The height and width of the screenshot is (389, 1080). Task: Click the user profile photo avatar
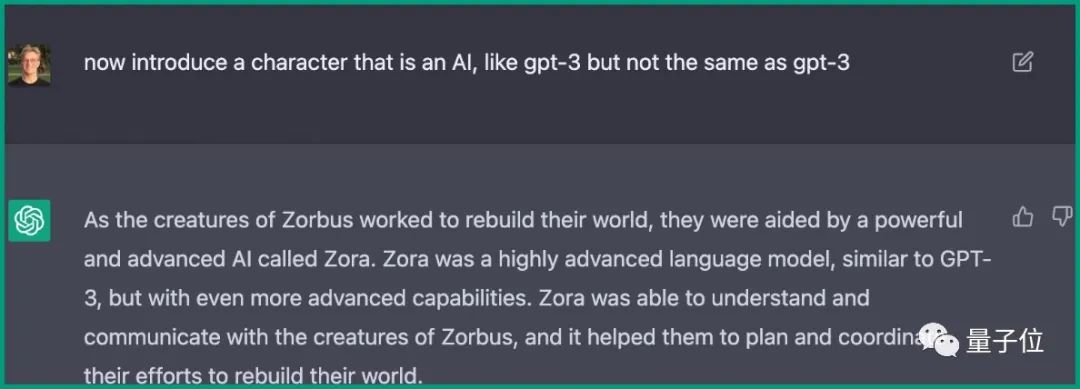click(29, 65)
